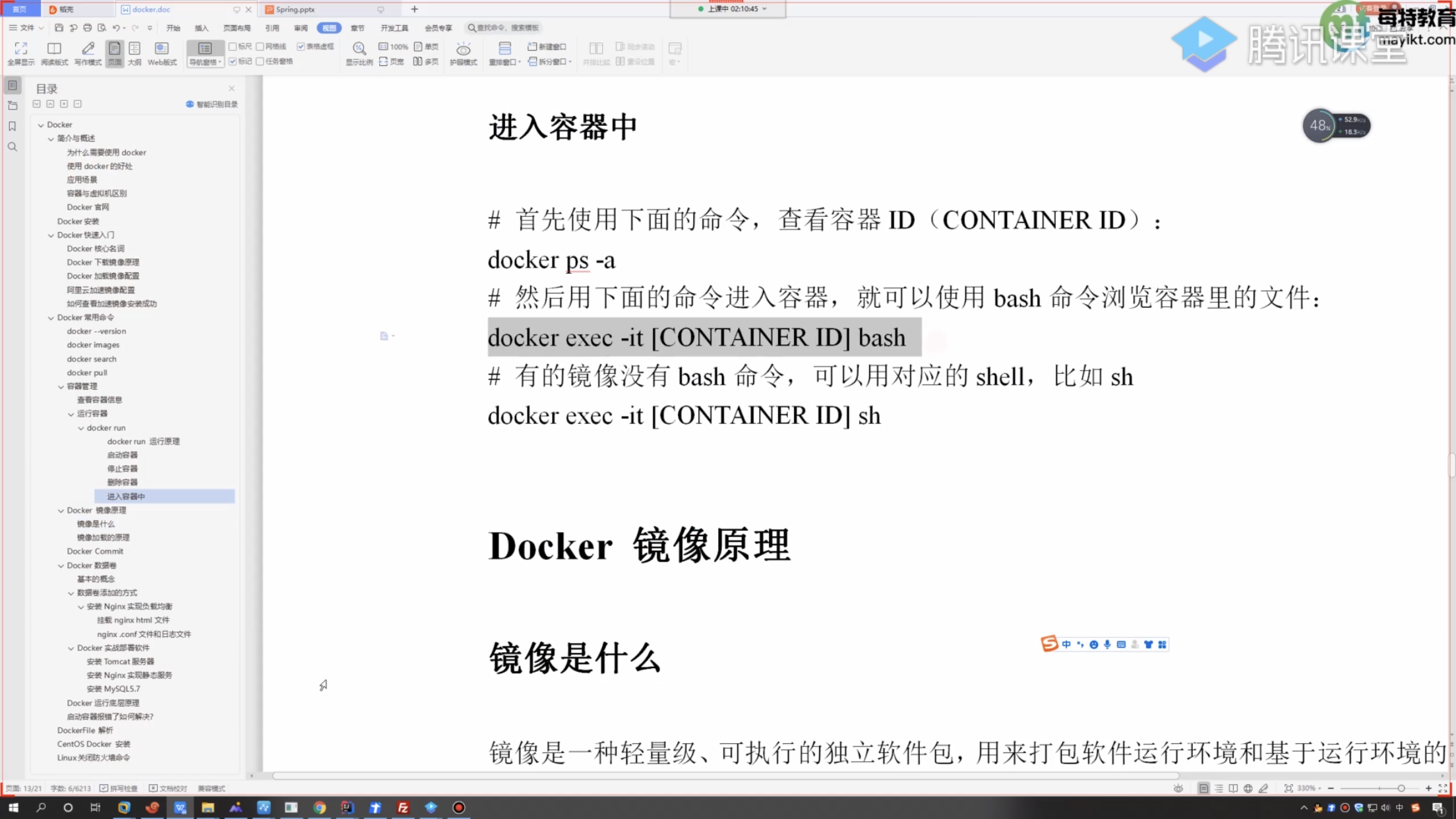Click 智能识别目录 button

coord(212,104)
